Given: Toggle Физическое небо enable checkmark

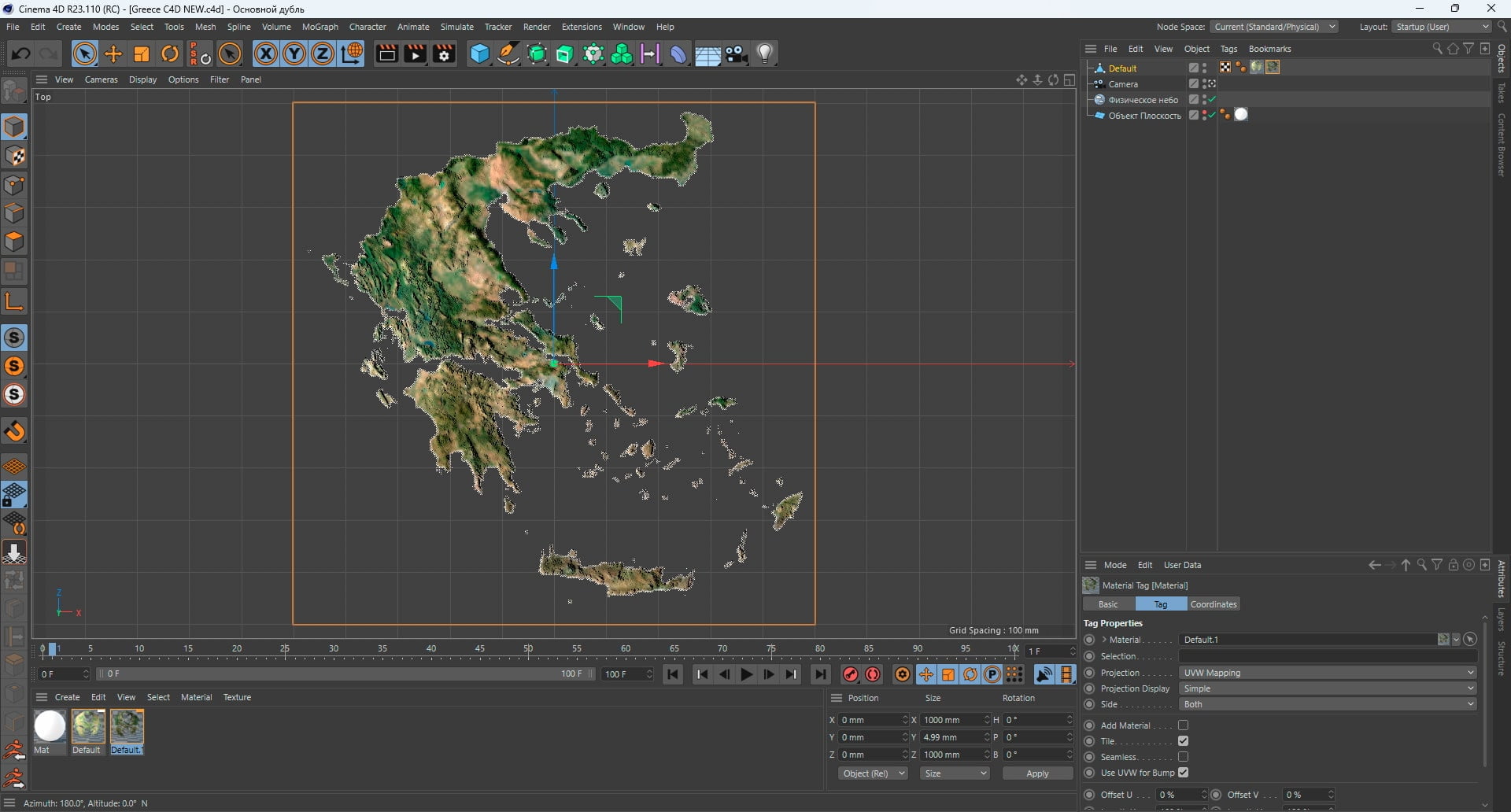Looking at the screenshot, I should coord(1213,99).
